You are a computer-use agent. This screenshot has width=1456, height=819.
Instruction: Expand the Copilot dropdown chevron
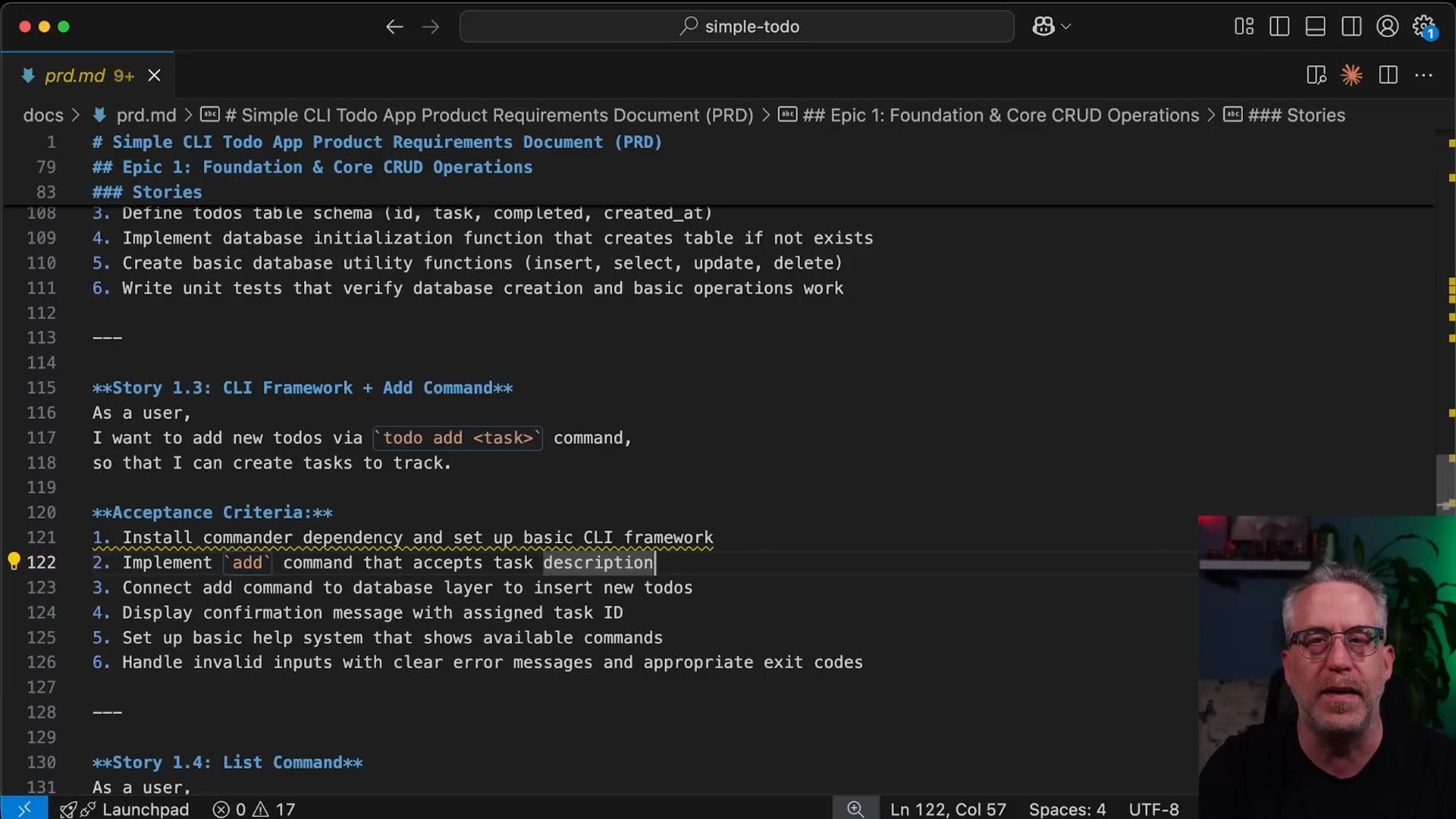click(x=1066, y=27)
